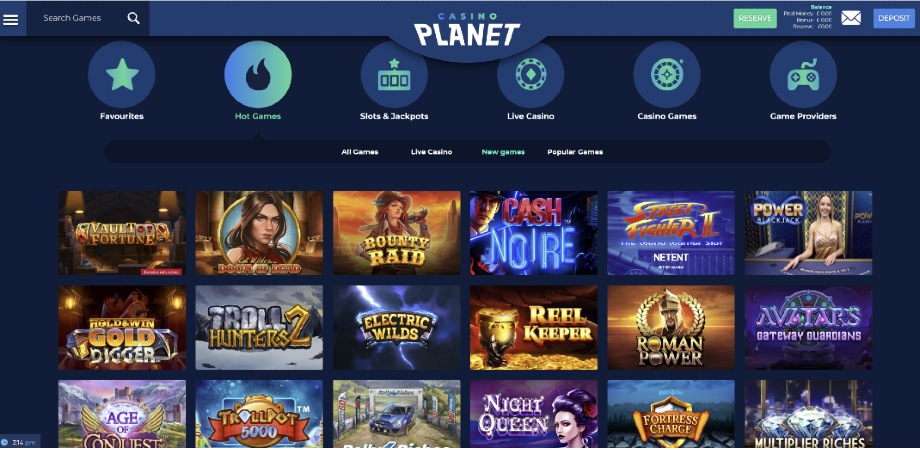
Task: Select the Hot Games flame icon
Action: coord(258,75)
